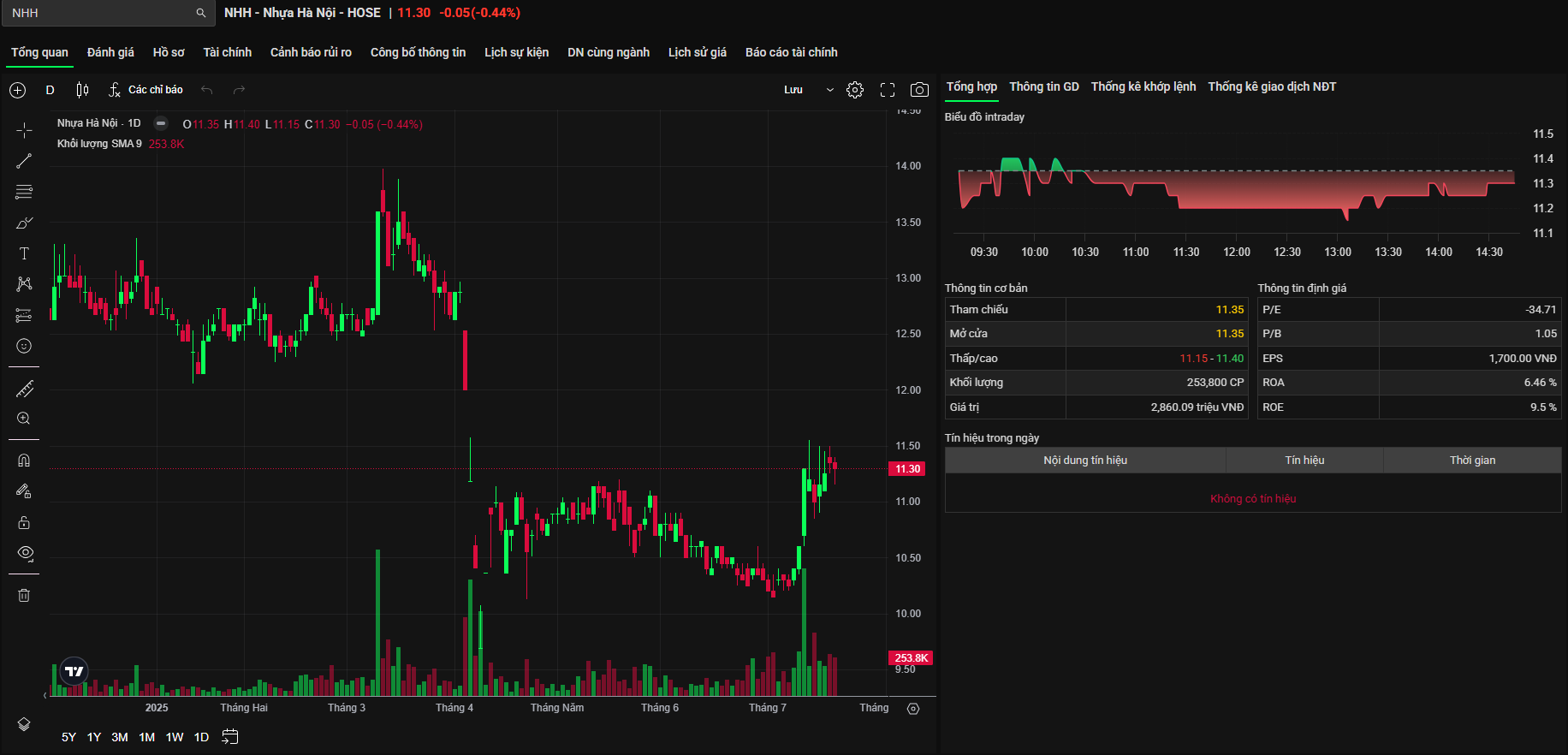The image size is (1568, 755).
Task: Click the search magnifier icon
Action: coord(201,13)
